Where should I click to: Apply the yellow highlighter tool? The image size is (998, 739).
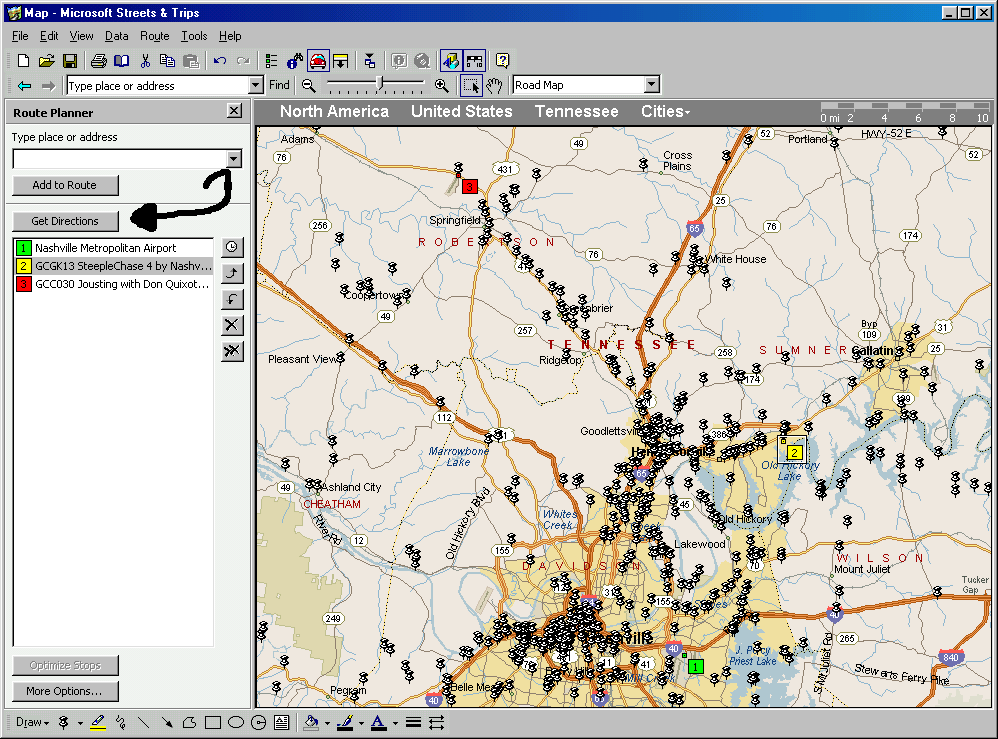click(x=98, y=722)
